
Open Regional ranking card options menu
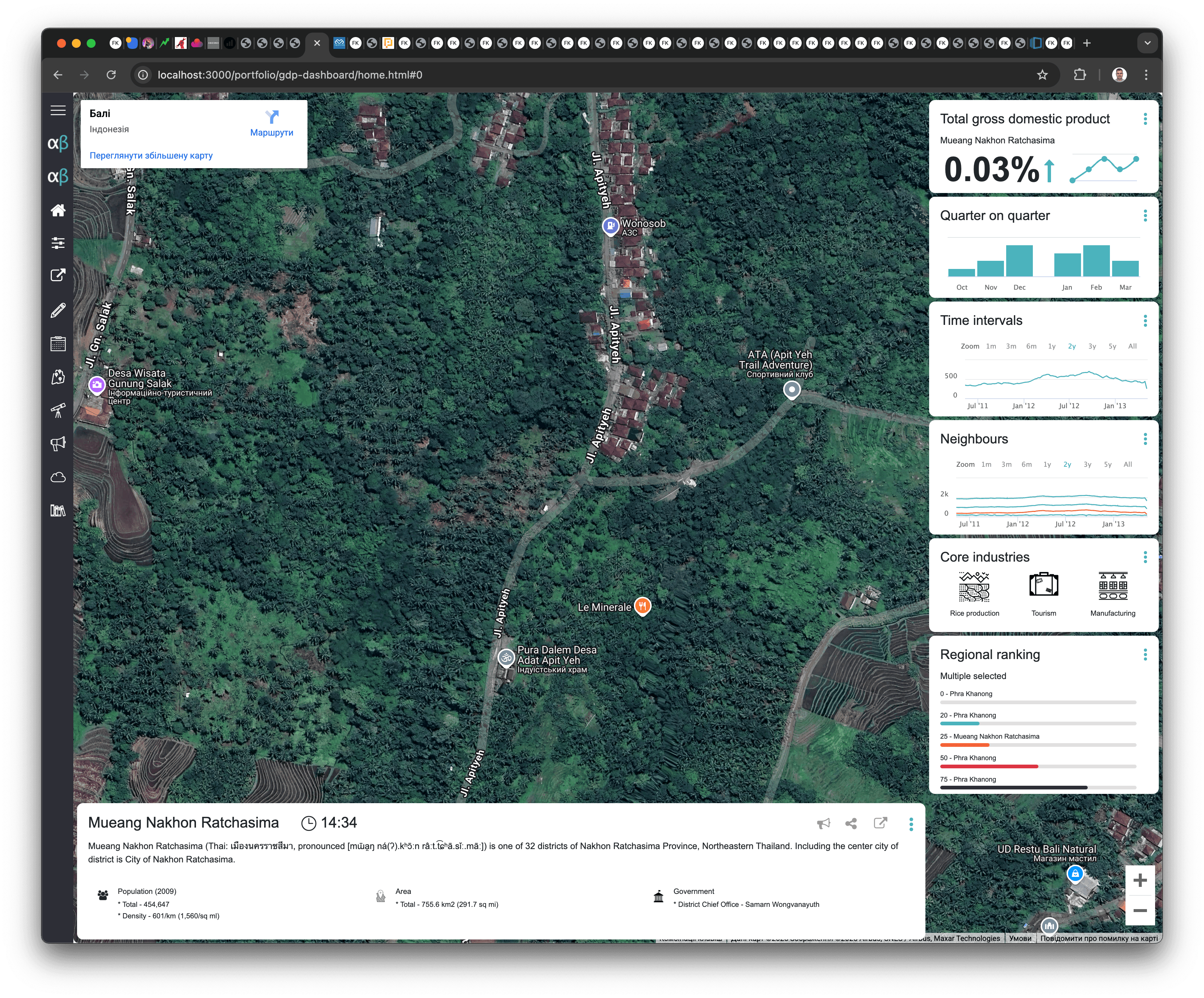(1145, 655)
